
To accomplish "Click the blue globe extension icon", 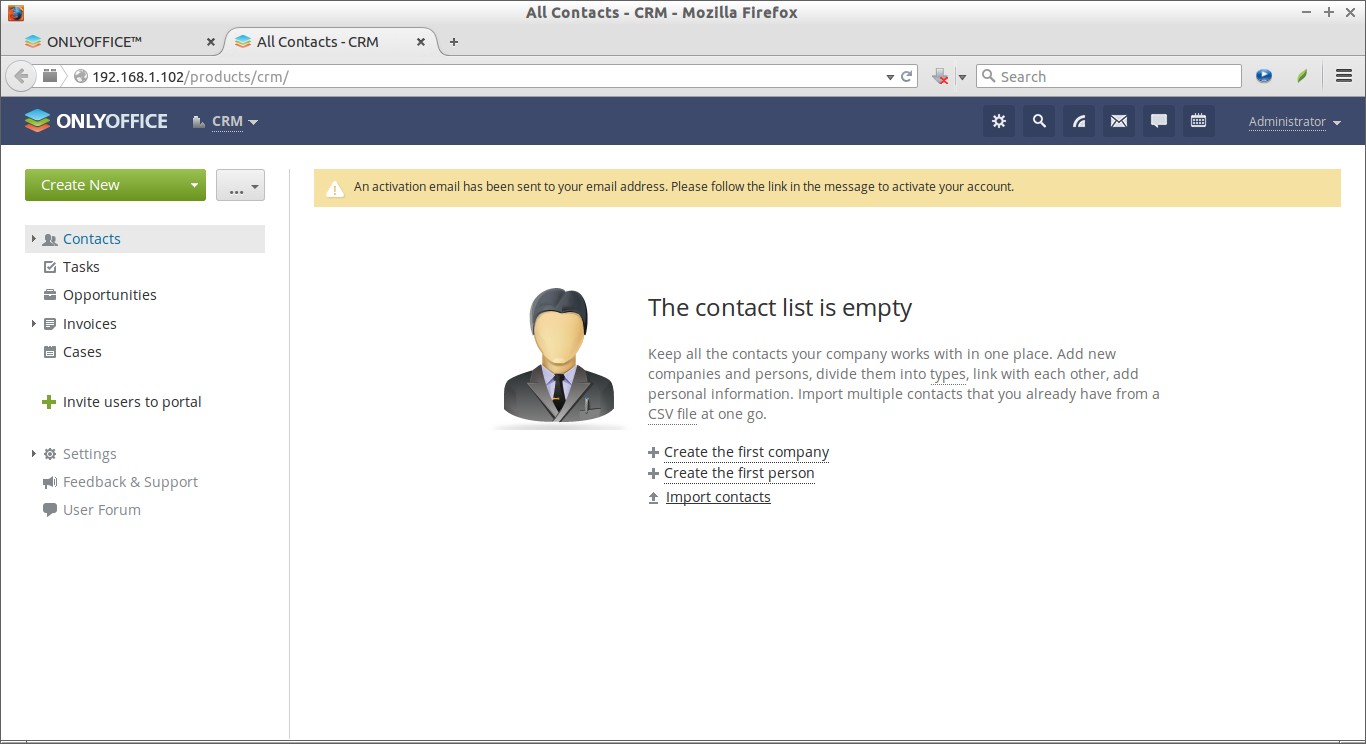I will point(1264,76).
